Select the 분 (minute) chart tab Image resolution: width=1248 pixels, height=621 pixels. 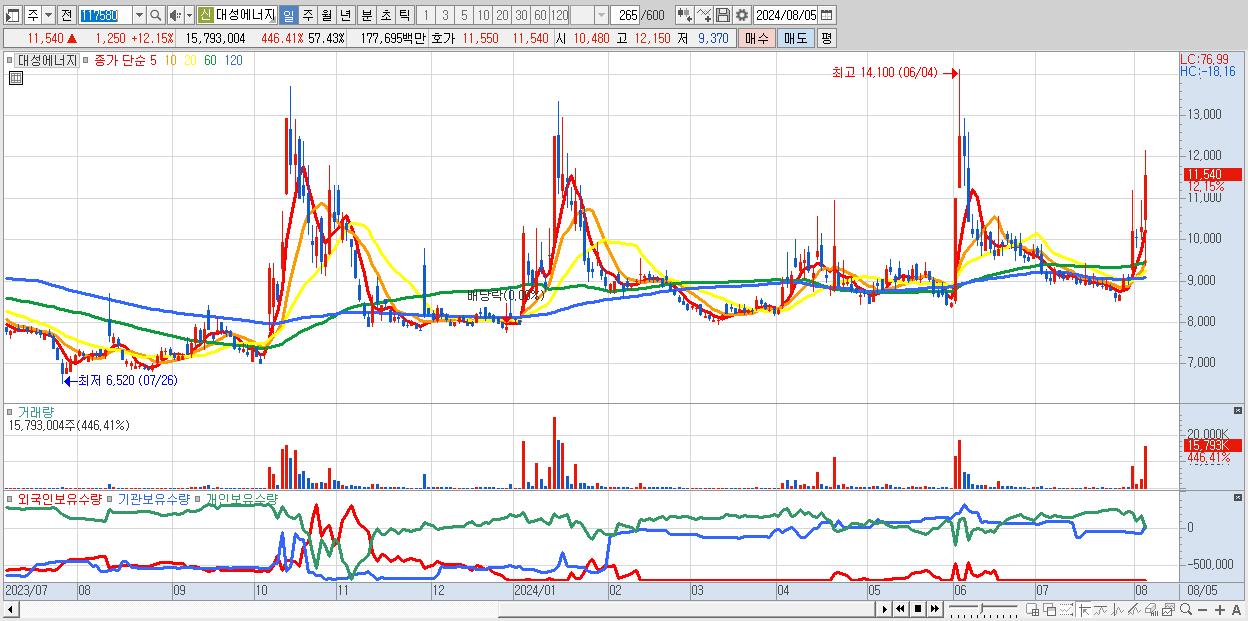pyautogui.click(x=367, y=15)
